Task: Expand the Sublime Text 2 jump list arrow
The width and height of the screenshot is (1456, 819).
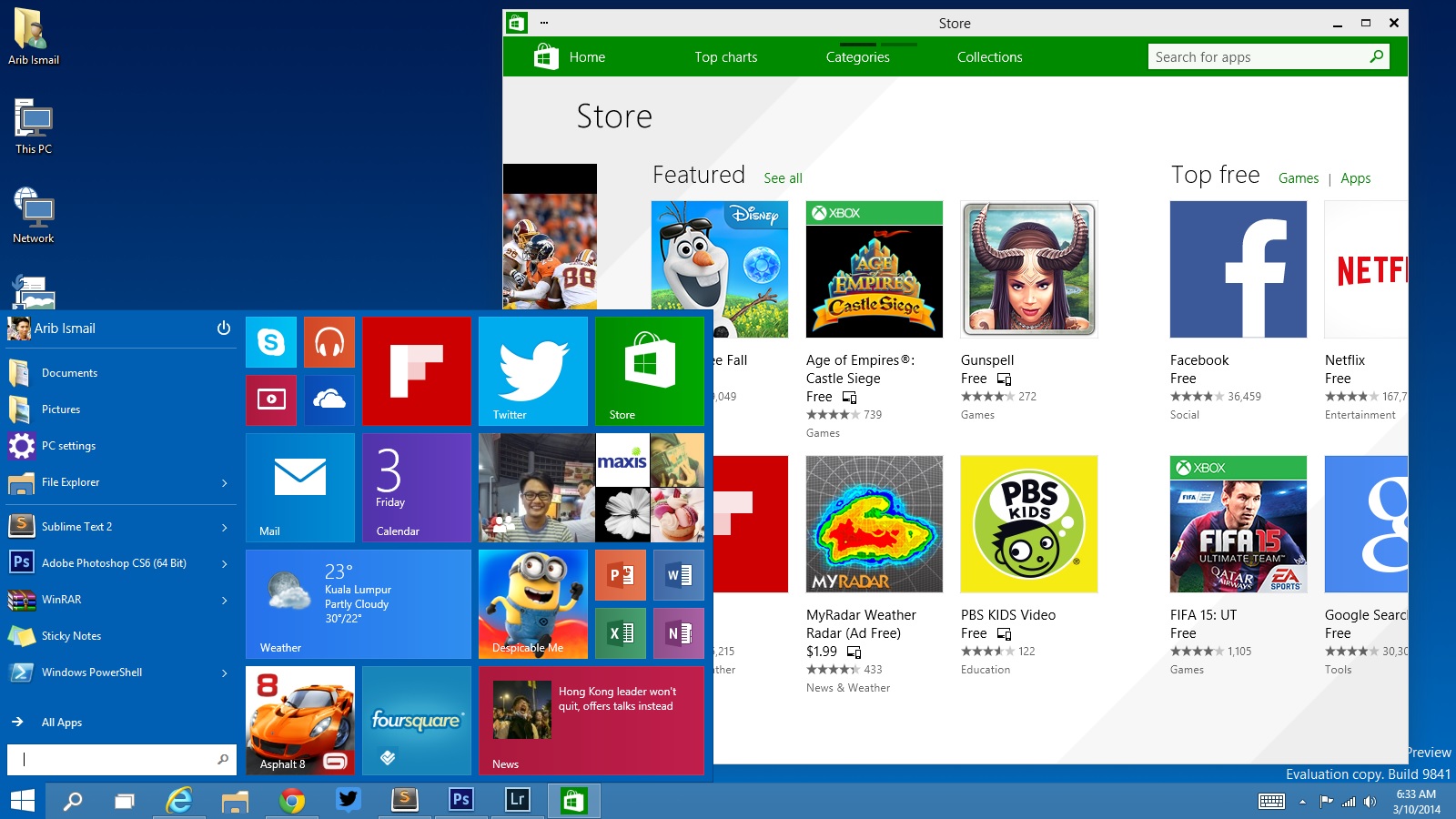Action: point(225,528)
